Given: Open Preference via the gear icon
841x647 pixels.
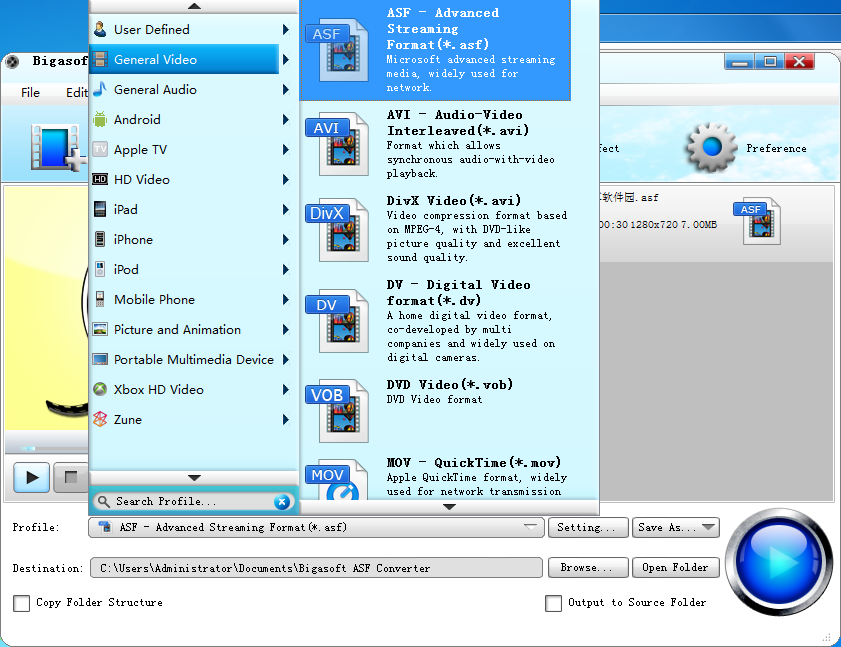Looking at the screenshot, I should click(712, 147).
